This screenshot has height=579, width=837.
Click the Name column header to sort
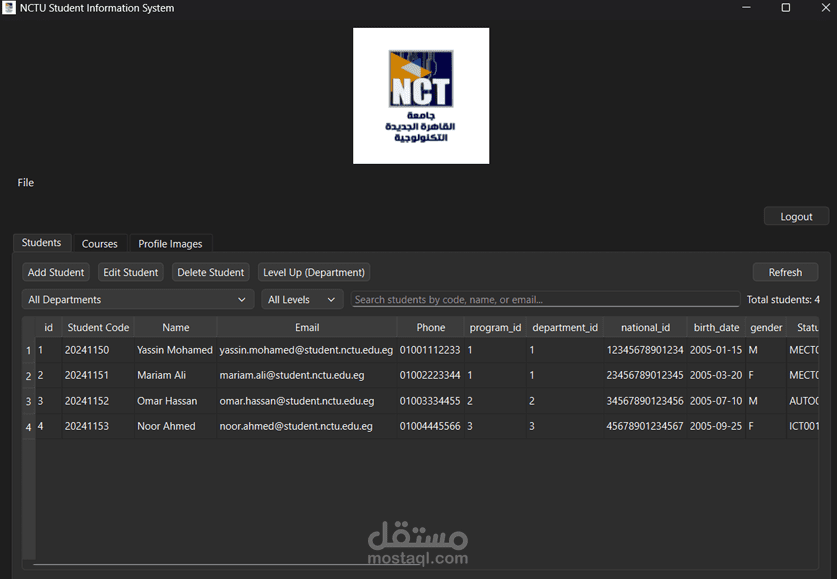tap(175, 327)
